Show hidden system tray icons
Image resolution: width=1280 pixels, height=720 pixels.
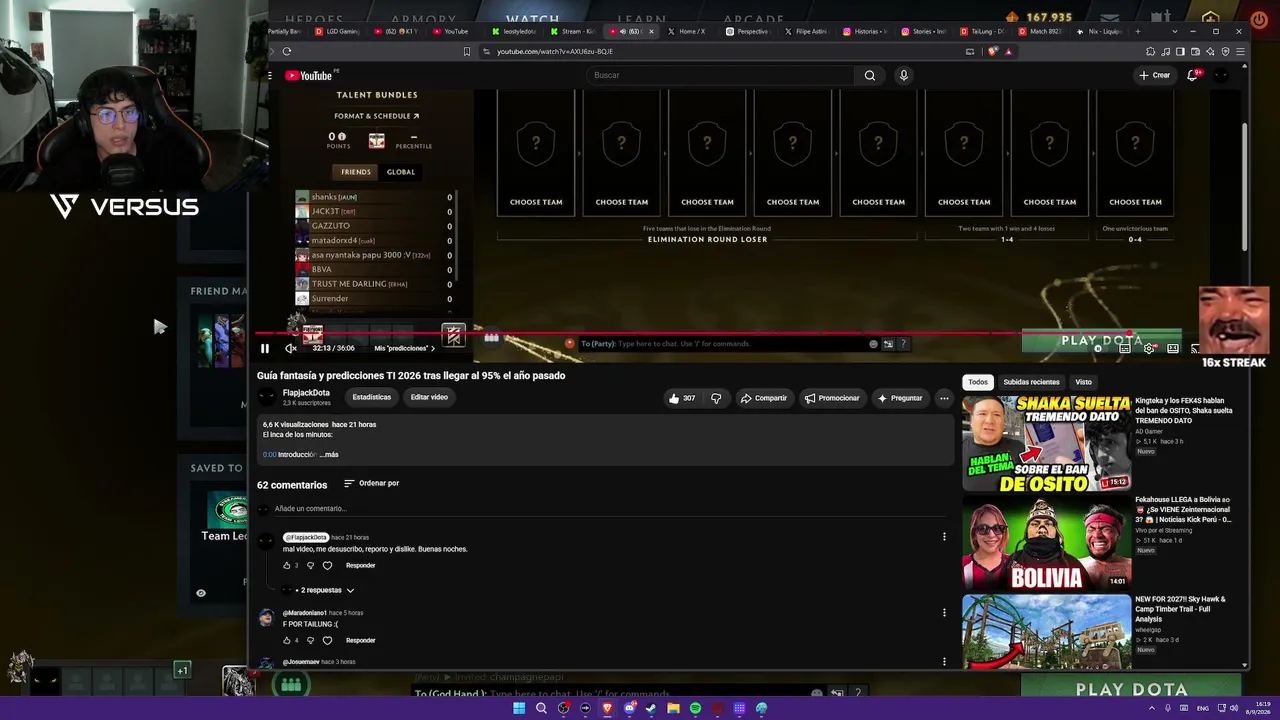1150,708
